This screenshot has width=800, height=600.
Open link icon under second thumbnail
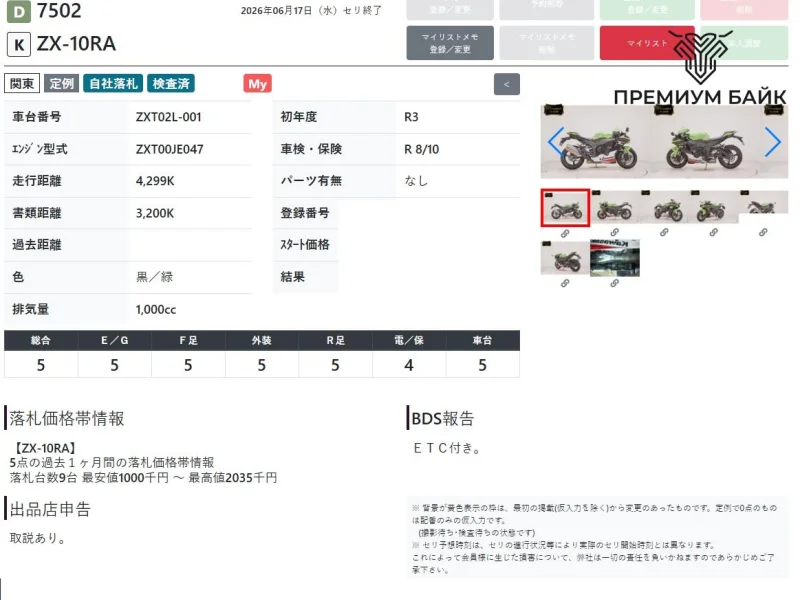614,233
